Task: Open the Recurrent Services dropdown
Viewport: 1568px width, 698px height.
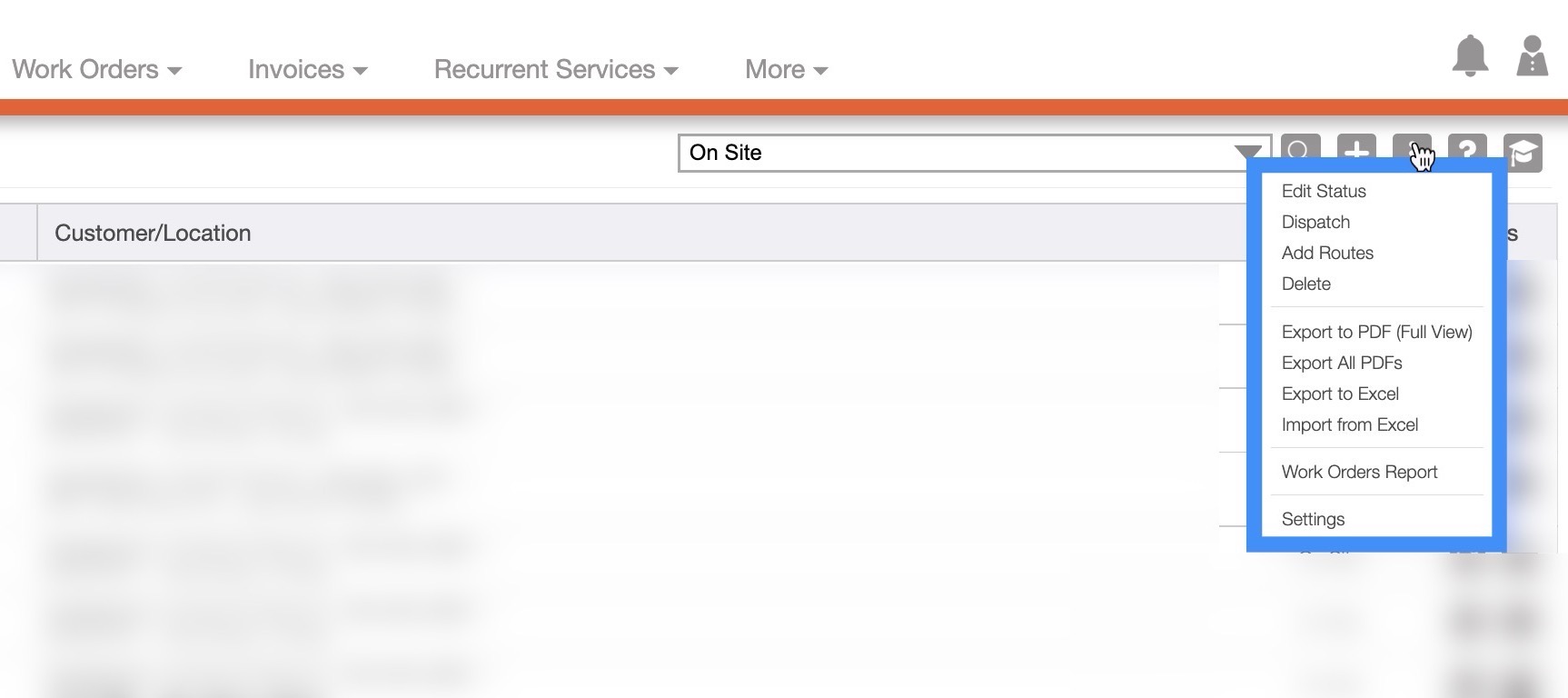Action: [556, 70]
